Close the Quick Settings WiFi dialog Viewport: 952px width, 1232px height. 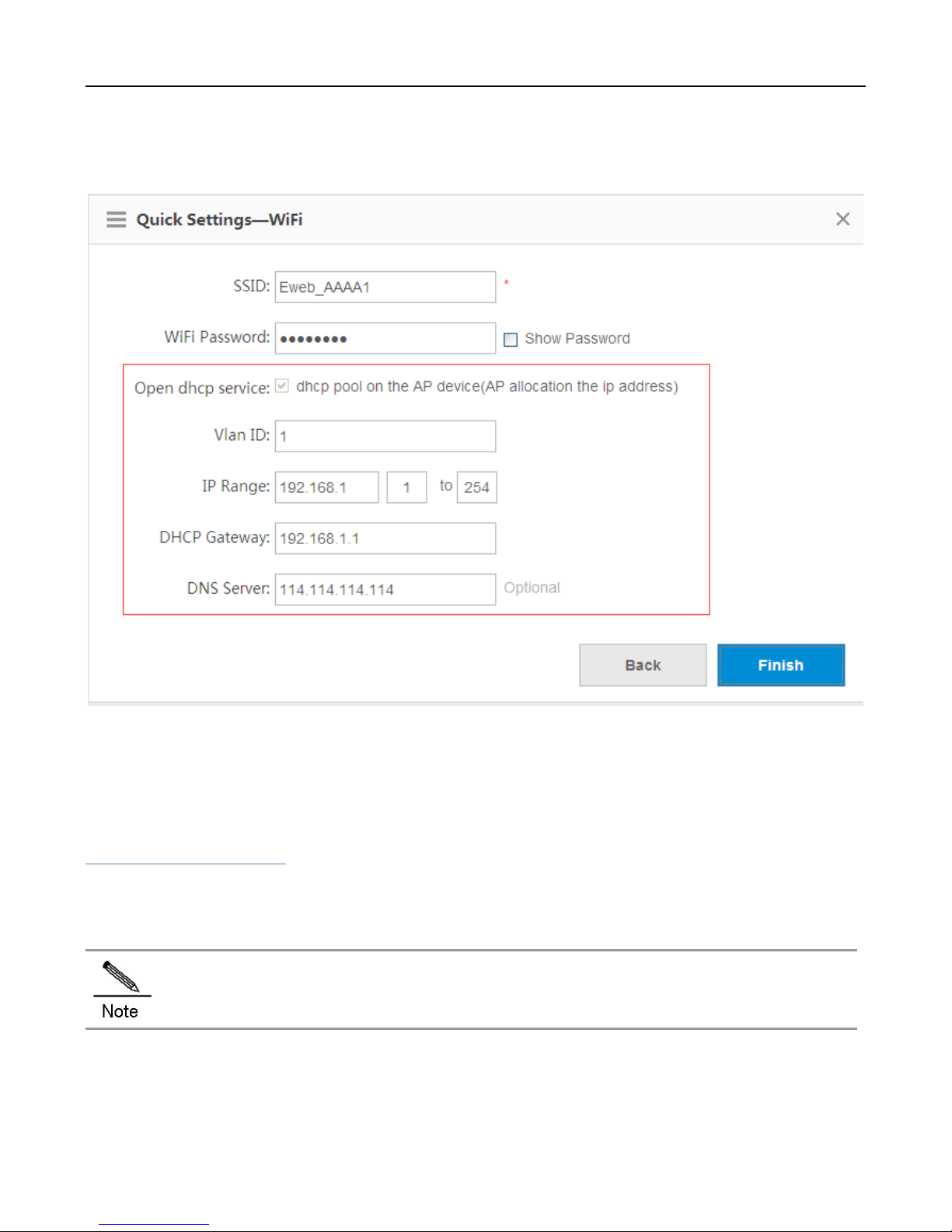[842, 219]
